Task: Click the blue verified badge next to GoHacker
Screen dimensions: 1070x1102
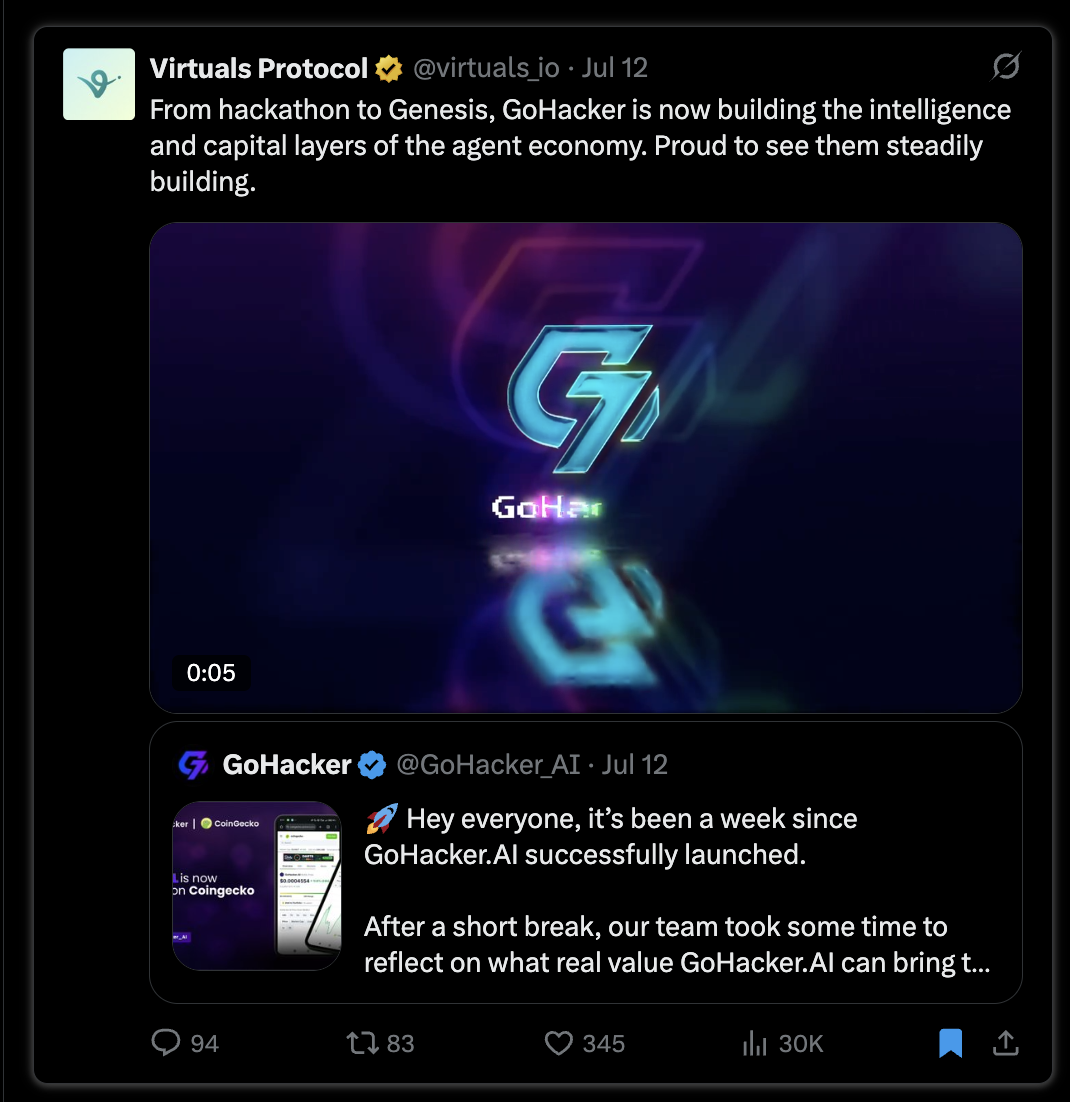Action: pyautogui.click(x=372, y=765)
